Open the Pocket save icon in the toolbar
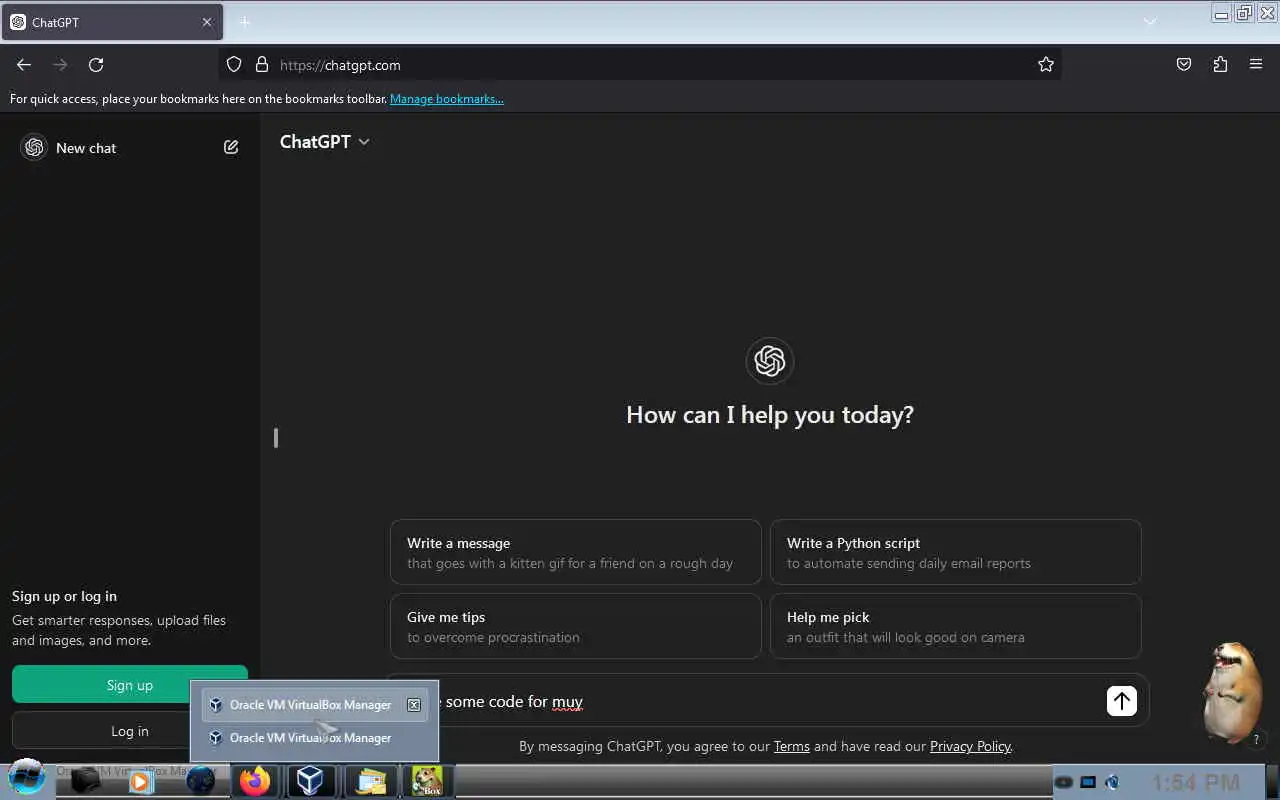The image size is (1280, 800). pyautogui.click(x=1184, y=65)
